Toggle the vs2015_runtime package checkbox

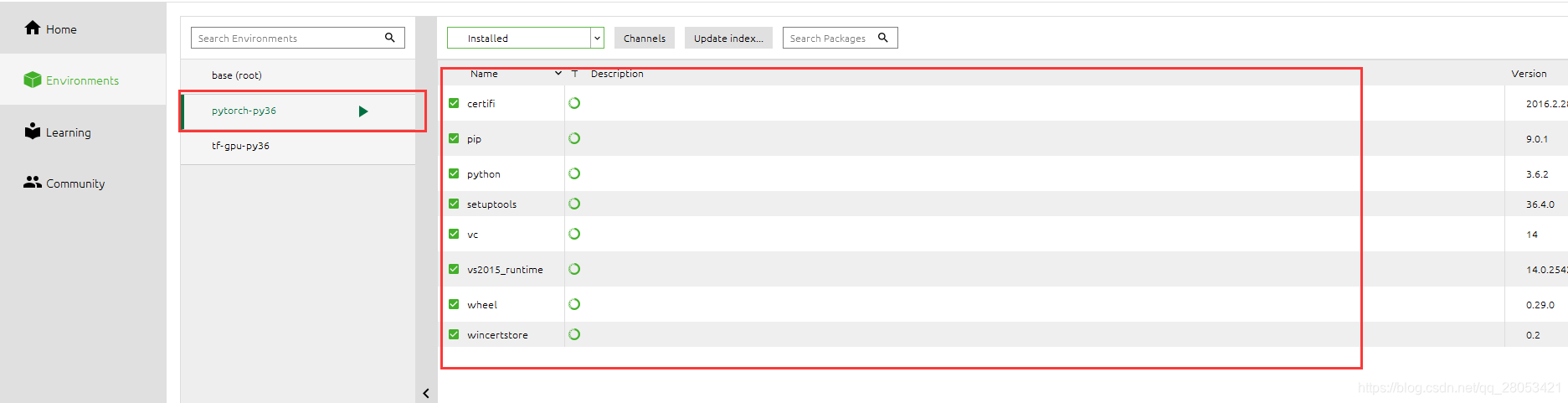point(454,269)
